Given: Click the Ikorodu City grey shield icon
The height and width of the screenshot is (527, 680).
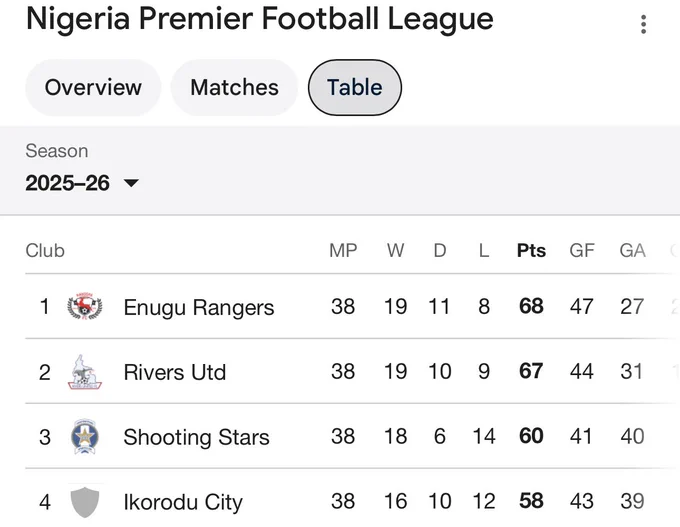Looking at the screenshot, I should point(85,502).
